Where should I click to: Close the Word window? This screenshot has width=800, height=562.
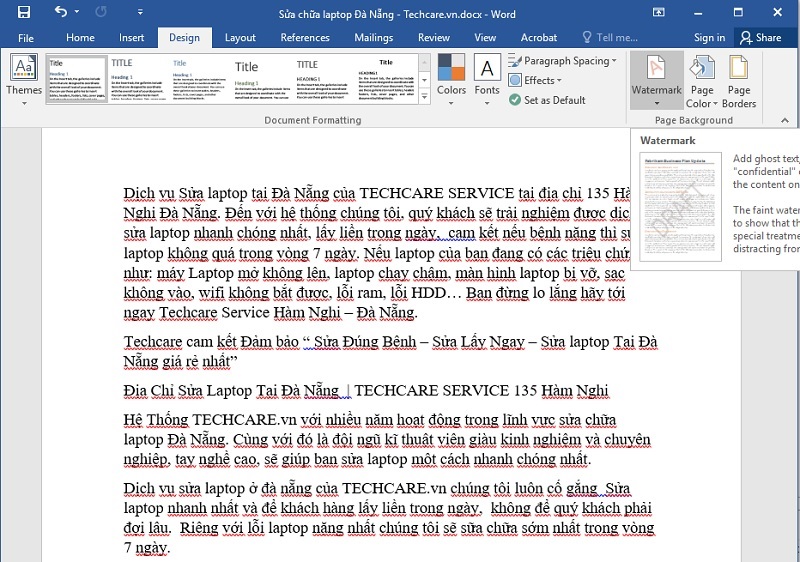click(x=778, y=12)
